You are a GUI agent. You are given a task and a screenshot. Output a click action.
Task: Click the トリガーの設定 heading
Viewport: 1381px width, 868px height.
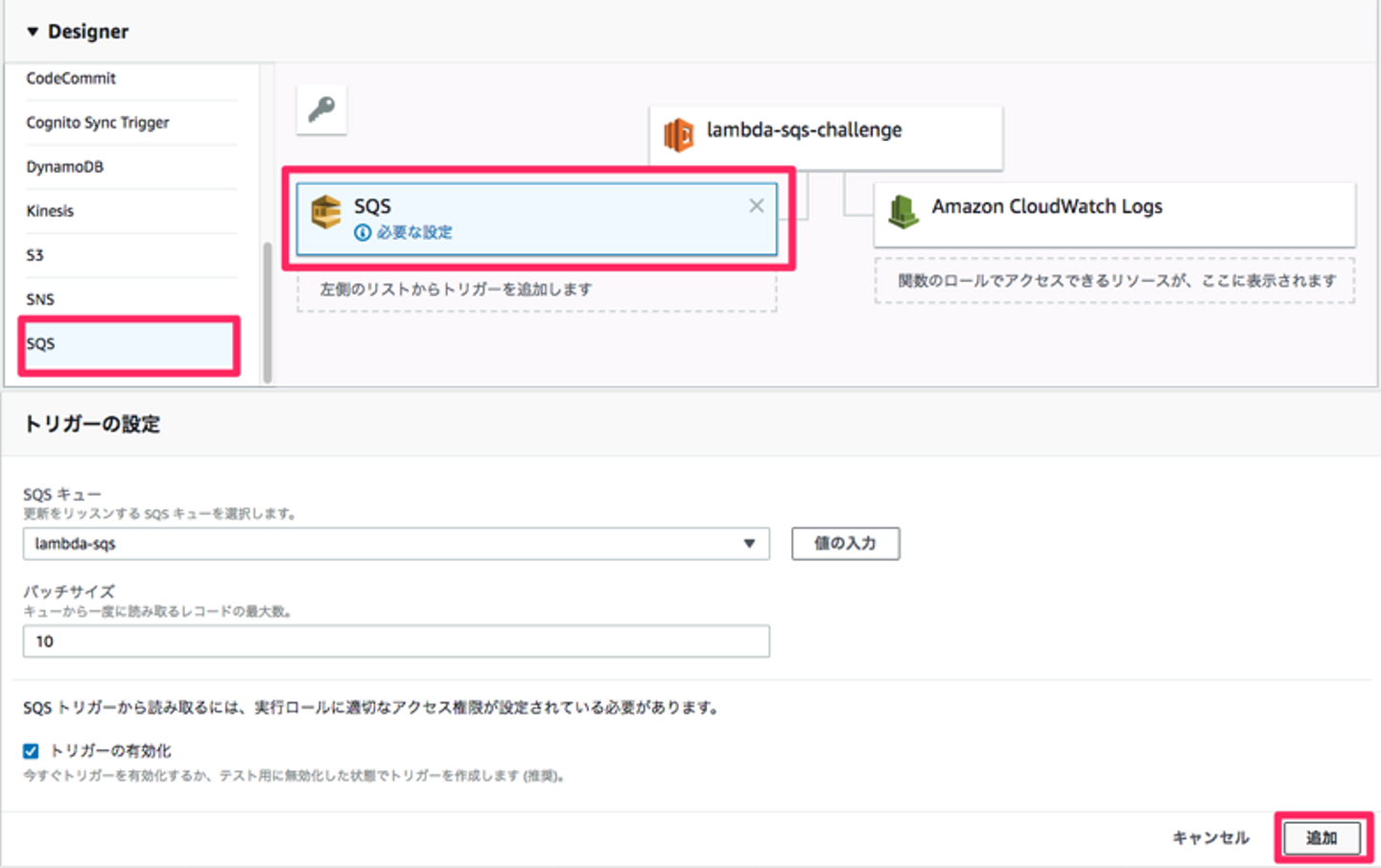tap(92, 424)
